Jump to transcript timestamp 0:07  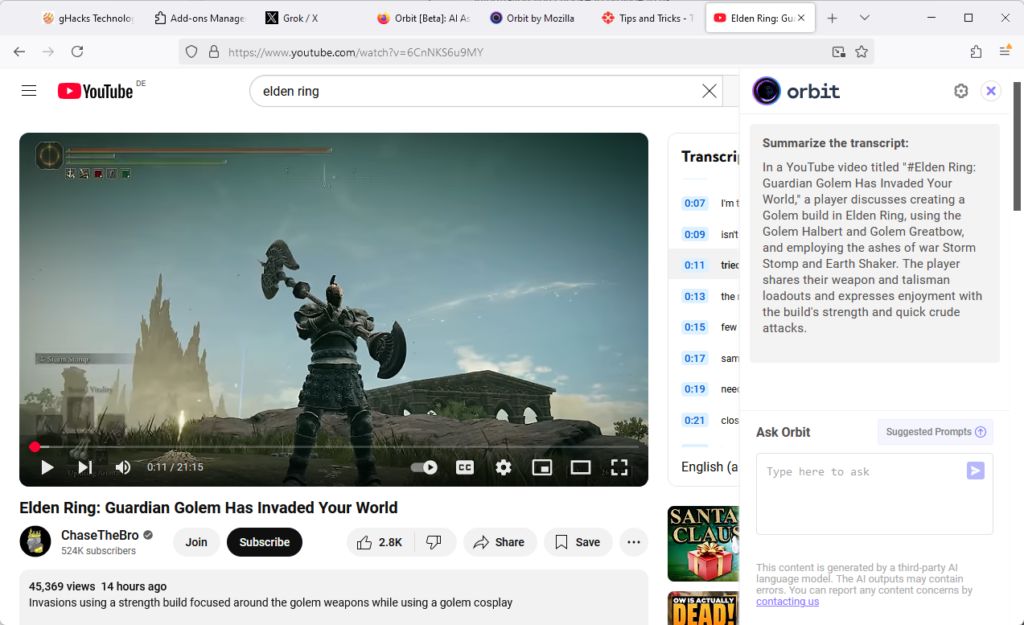pos(694,203)
